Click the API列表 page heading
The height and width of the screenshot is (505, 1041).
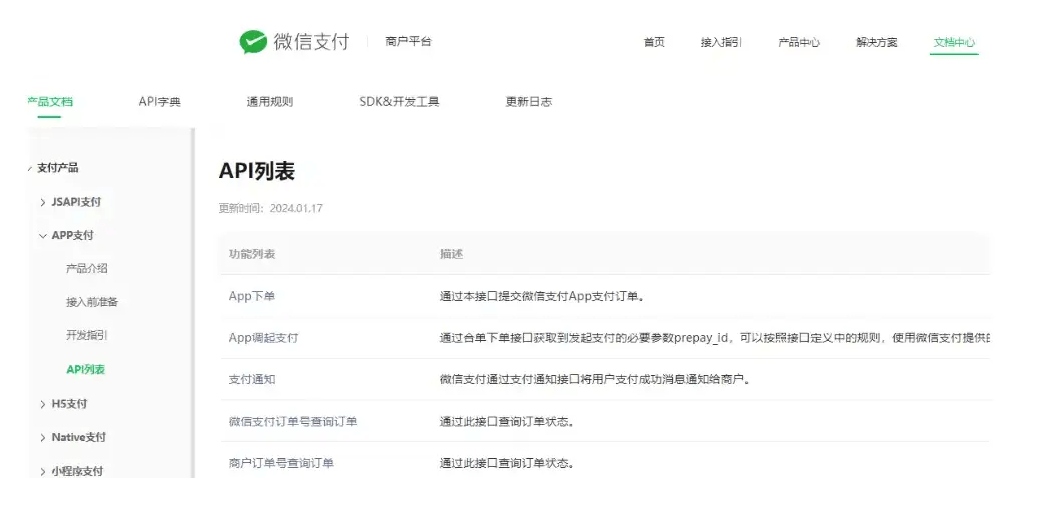coord(257,171)
